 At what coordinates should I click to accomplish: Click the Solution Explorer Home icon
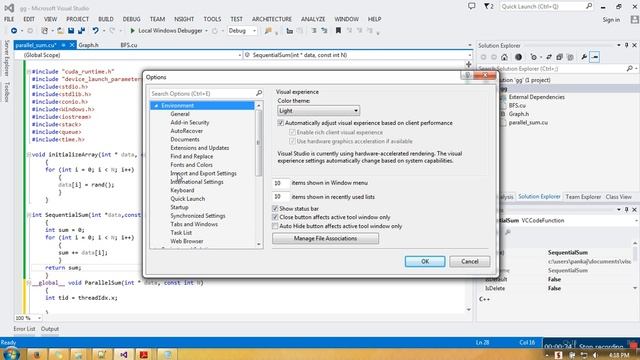click(x=504, y=57)
